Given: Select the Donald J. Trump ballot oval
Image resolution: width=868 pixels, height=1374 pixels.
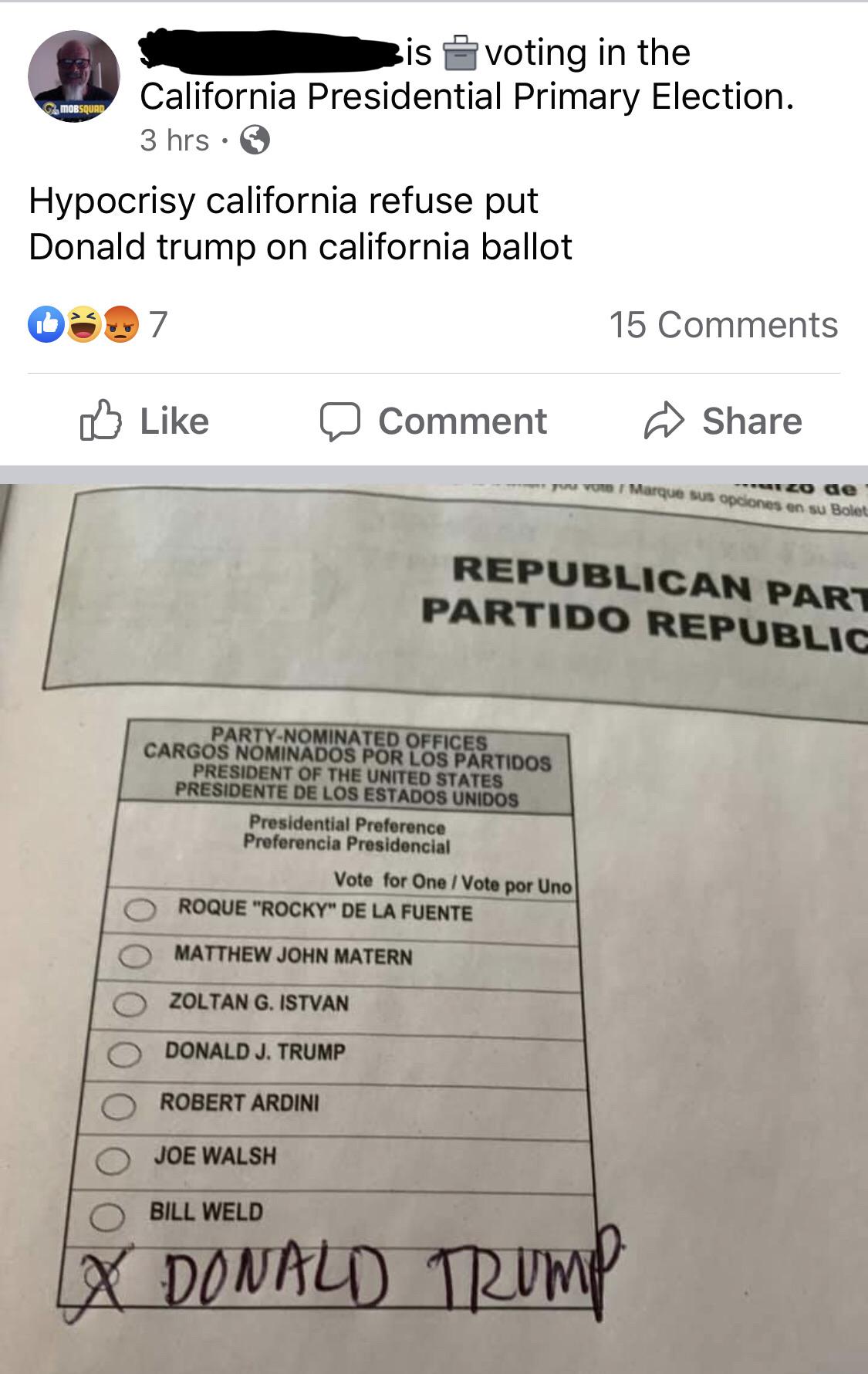Looking at the screenshot, I should pos(123,1054).
